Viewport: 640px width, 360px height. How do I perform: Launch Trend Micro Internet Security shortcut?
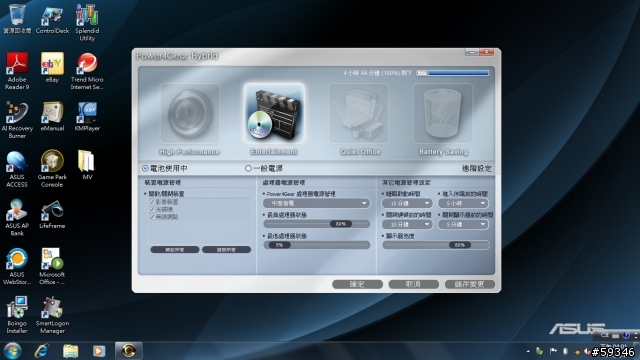click(87, 71)
